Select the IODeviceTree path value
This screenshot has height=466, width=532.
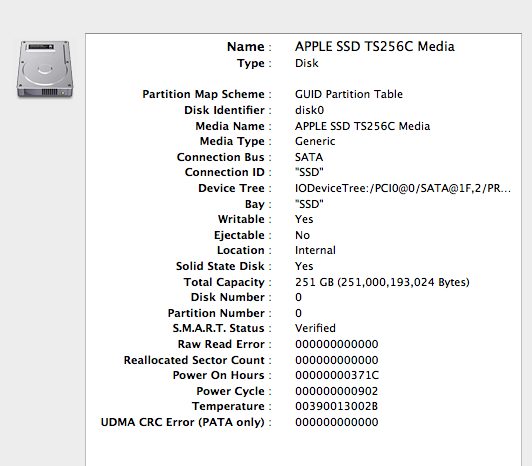click(403, 188)
